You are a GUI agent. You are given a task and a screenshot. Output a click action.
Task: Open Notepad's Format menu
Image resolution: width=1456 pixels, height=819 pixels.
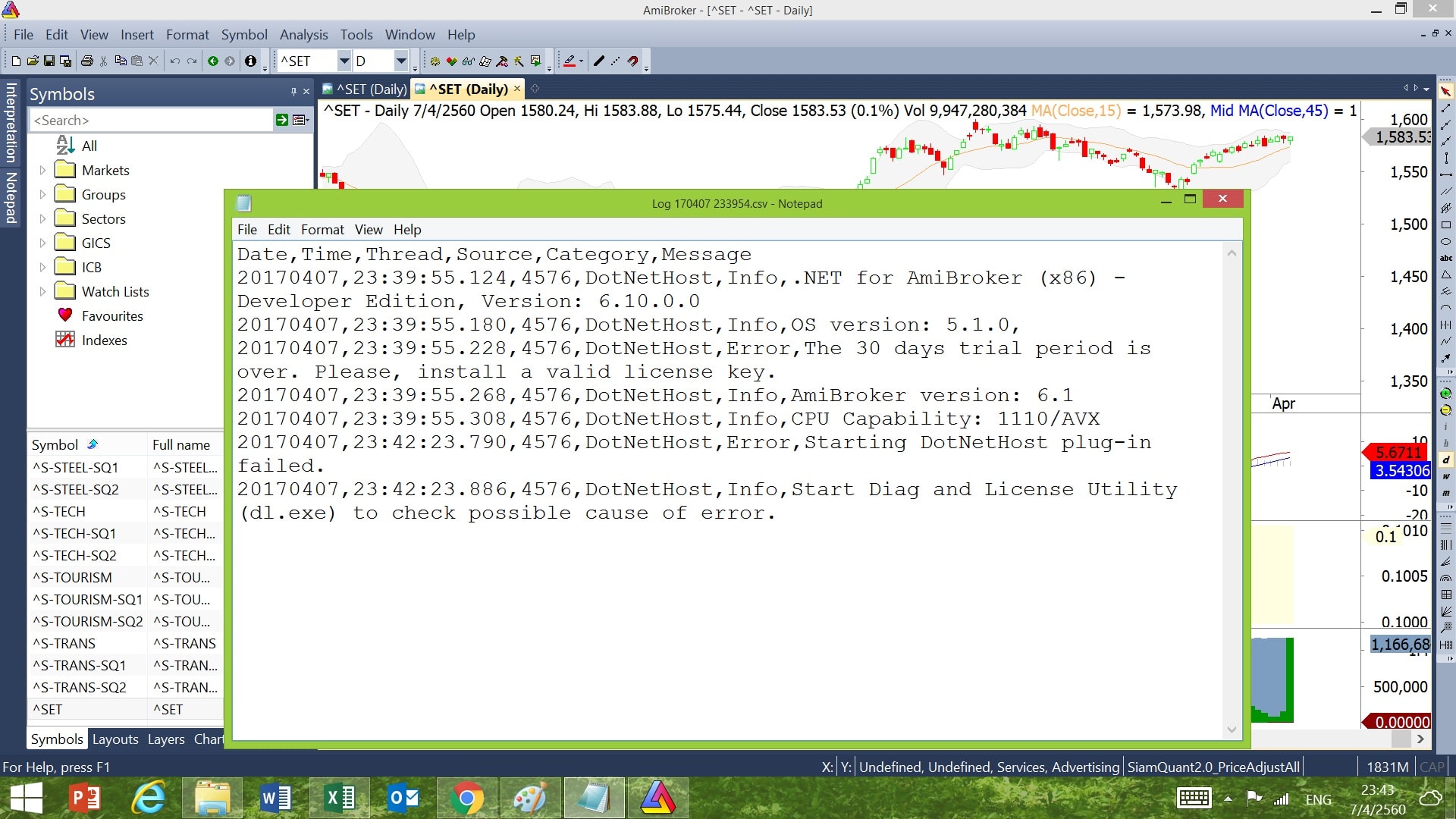(x=322, y=230)
